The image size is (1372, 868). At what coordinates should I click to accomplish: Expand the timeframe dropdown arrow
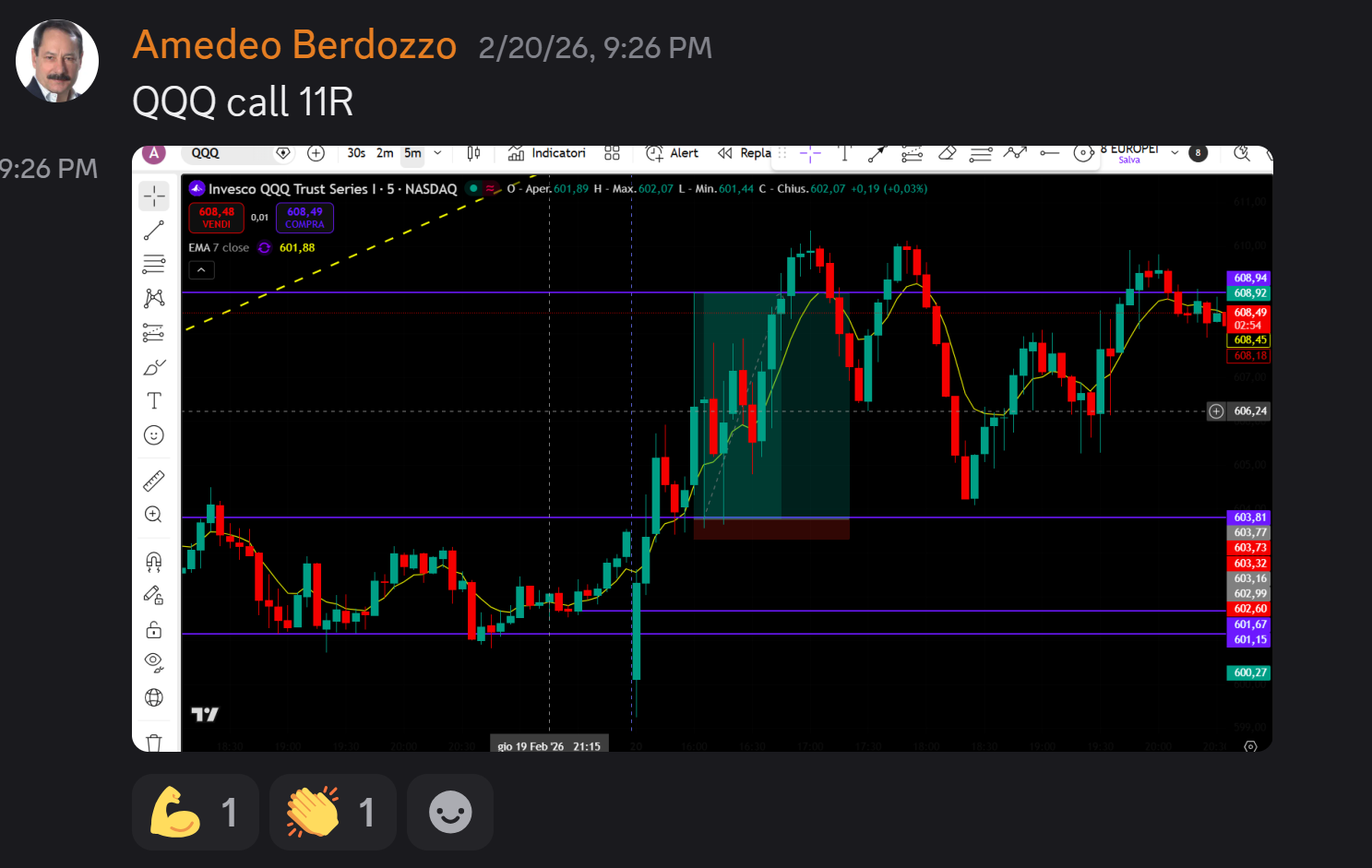click(x=437, y=153)
